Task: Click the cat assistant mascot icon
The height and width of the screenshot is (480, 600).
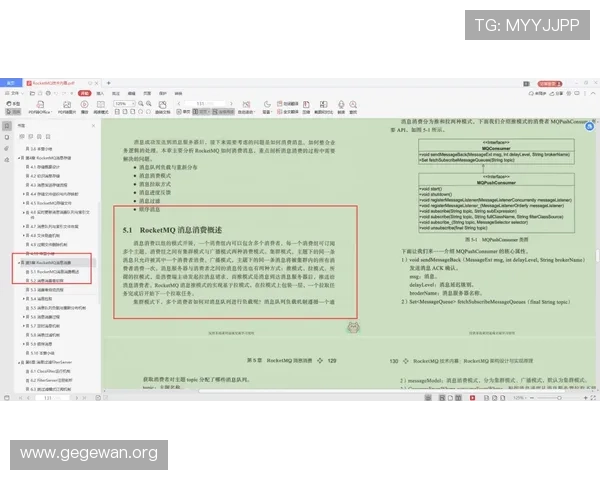Action: point(353,328)
